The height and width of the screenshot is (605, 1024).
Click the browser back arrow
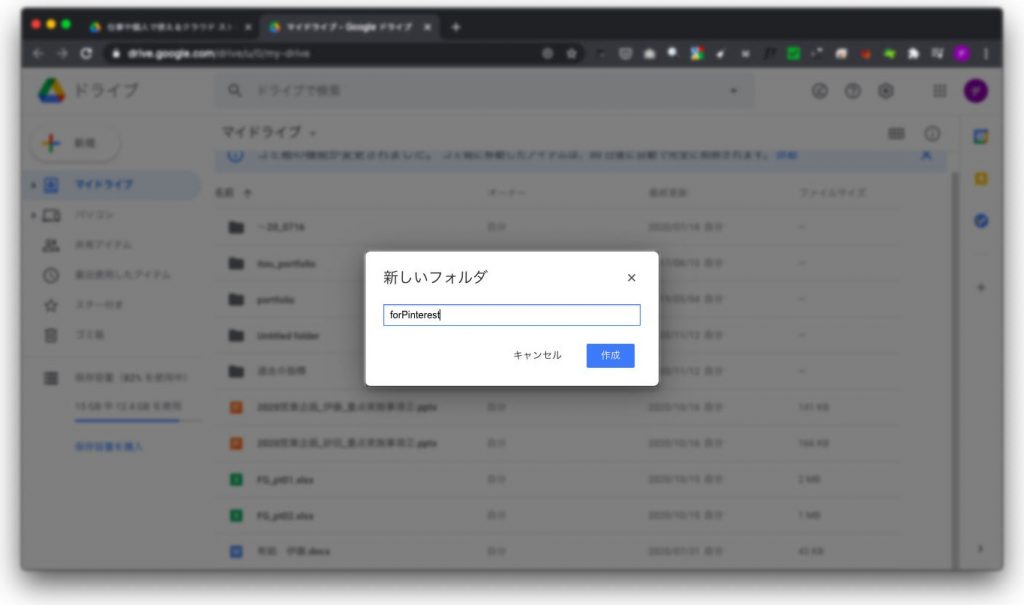(x=38, y=54)
